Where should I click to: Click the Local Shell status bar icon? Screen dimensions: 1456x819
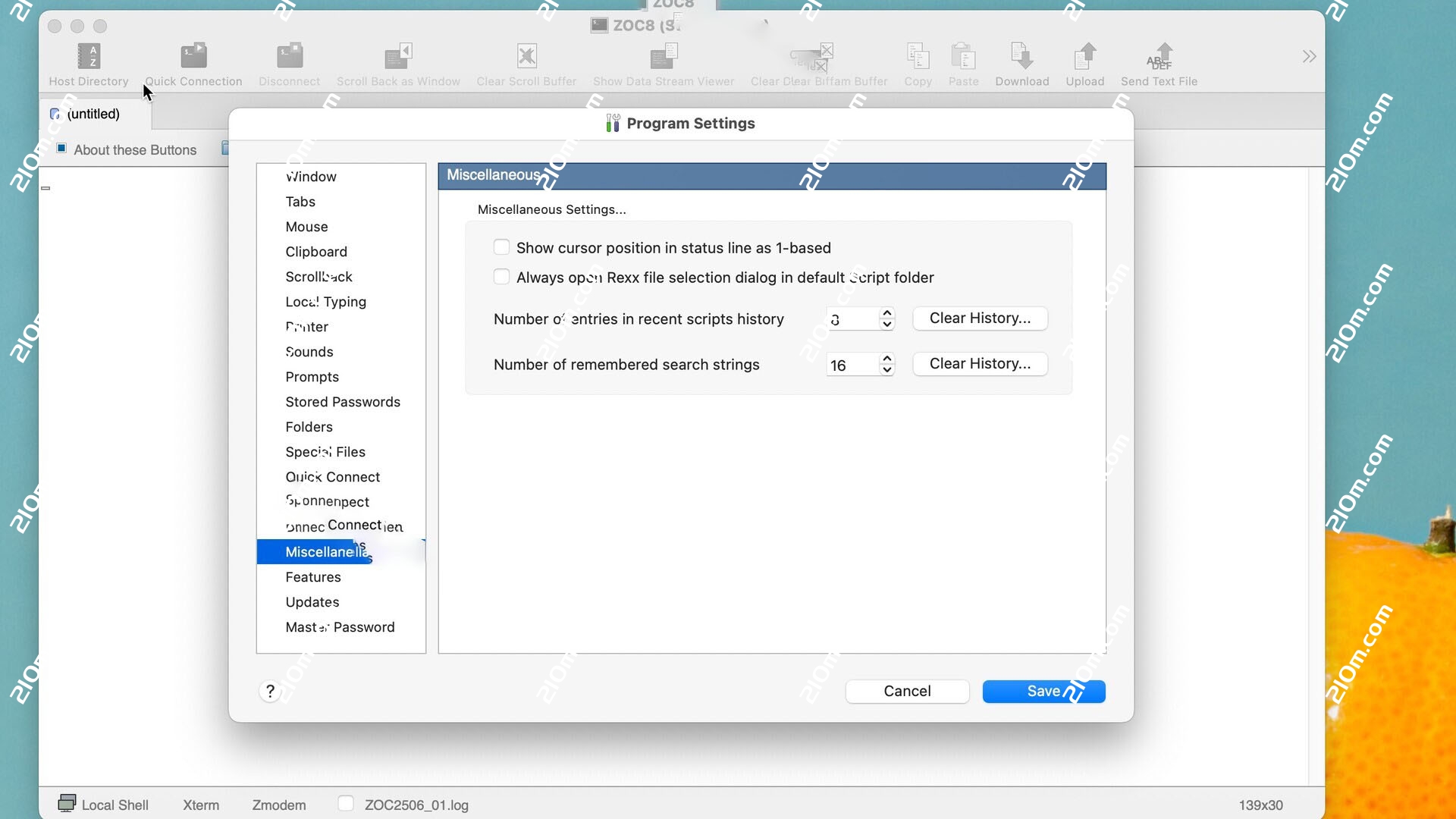(67, 803)
